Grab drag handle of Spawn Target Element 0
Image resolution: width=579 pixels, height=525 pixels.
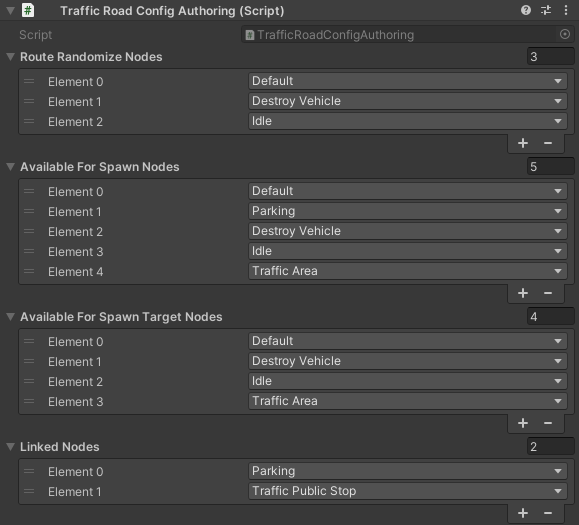pyautogui.click(x=29, y=341)
